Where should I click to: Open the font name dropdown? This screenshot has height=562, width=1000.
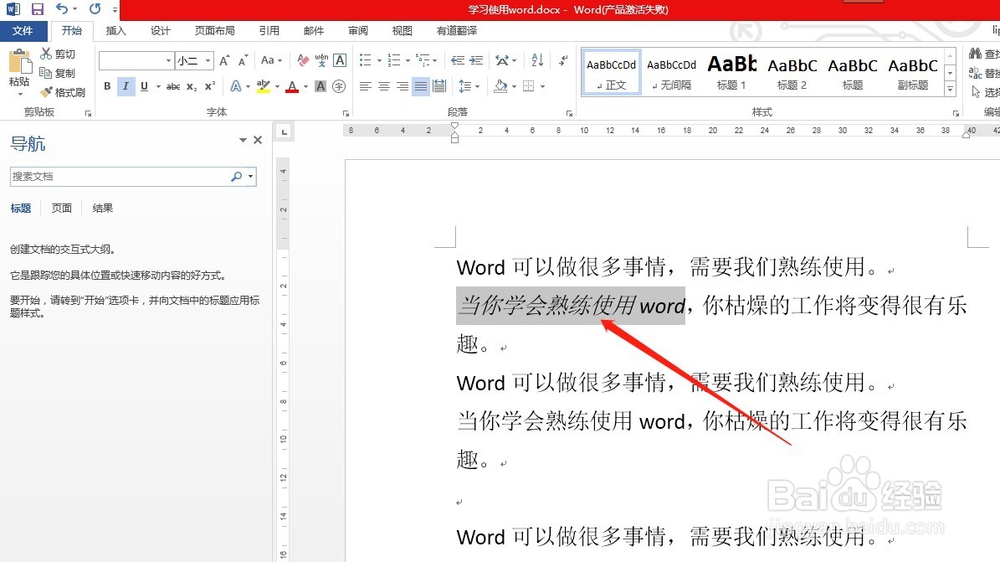(168, 61)
